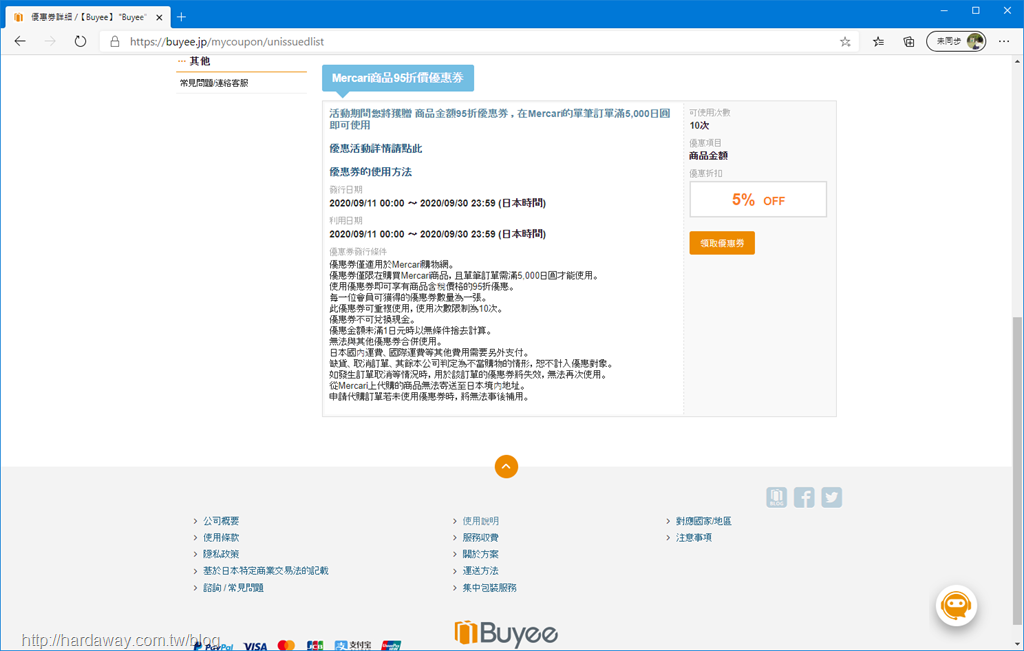
Task: Open the 隱私政策 footer link
Action: (x=221, y=554)
